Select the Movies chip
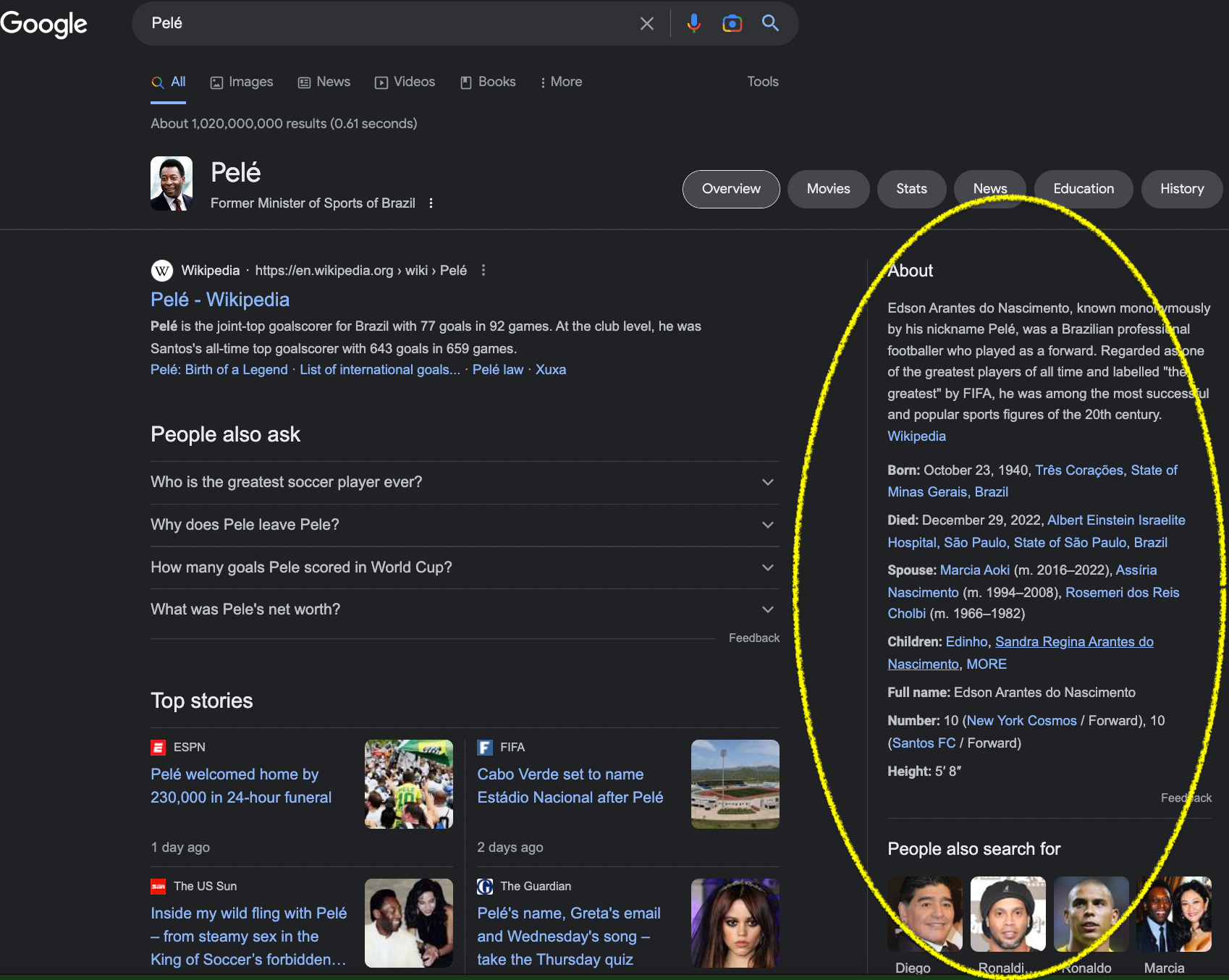 tap(828, 189)
